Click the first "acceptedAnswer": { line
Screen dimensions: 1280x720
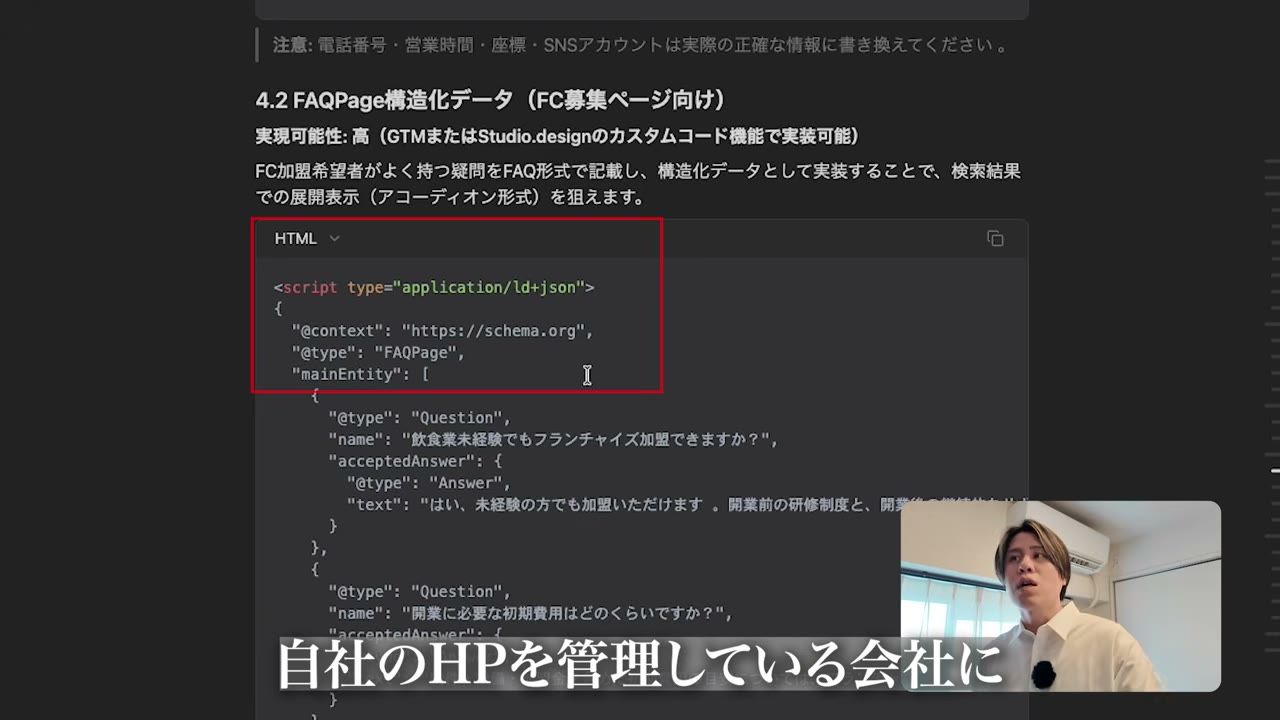point(415,461)
